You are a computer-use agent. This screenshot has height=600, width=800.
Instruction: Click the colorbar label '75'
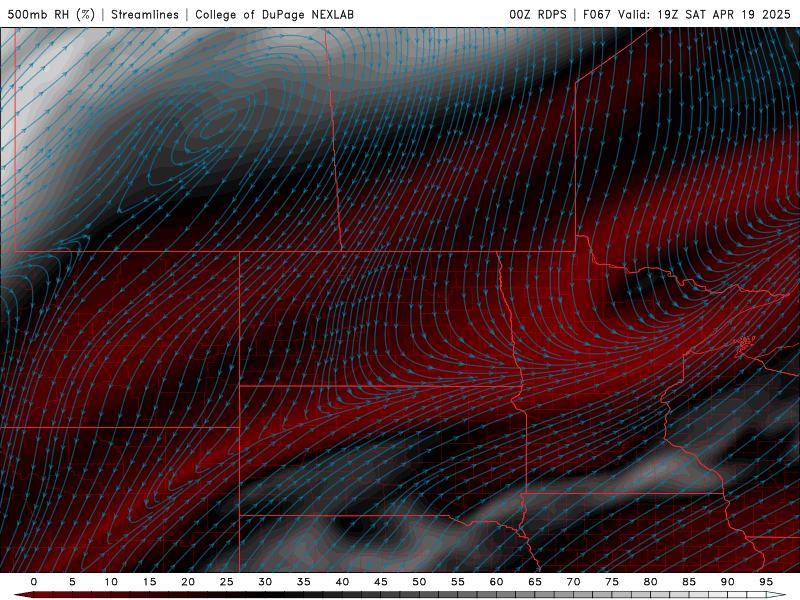tap(612, 582)
